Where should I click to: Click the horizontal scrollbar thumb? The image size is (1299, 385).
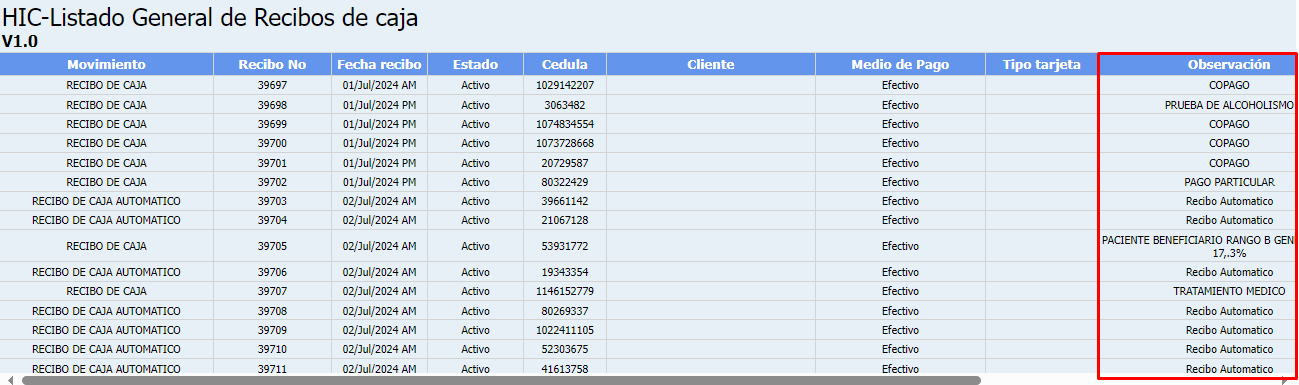pos(501,380)
